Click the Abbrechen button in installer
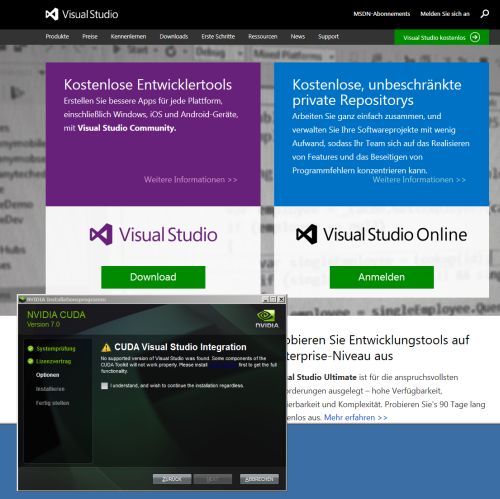This screenshot has height=499, width=500. 259,479
